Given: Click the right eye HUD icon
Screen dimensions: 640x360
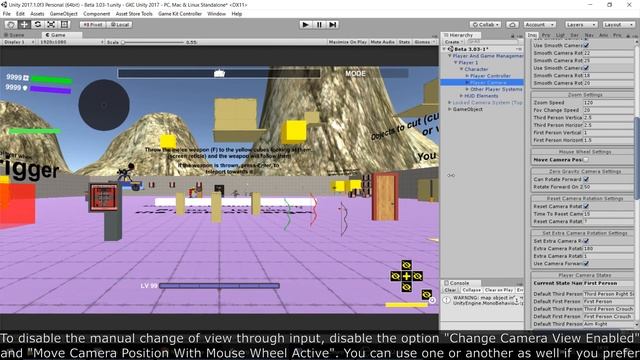Looking at the screenshot, I should tap(418, 276).
